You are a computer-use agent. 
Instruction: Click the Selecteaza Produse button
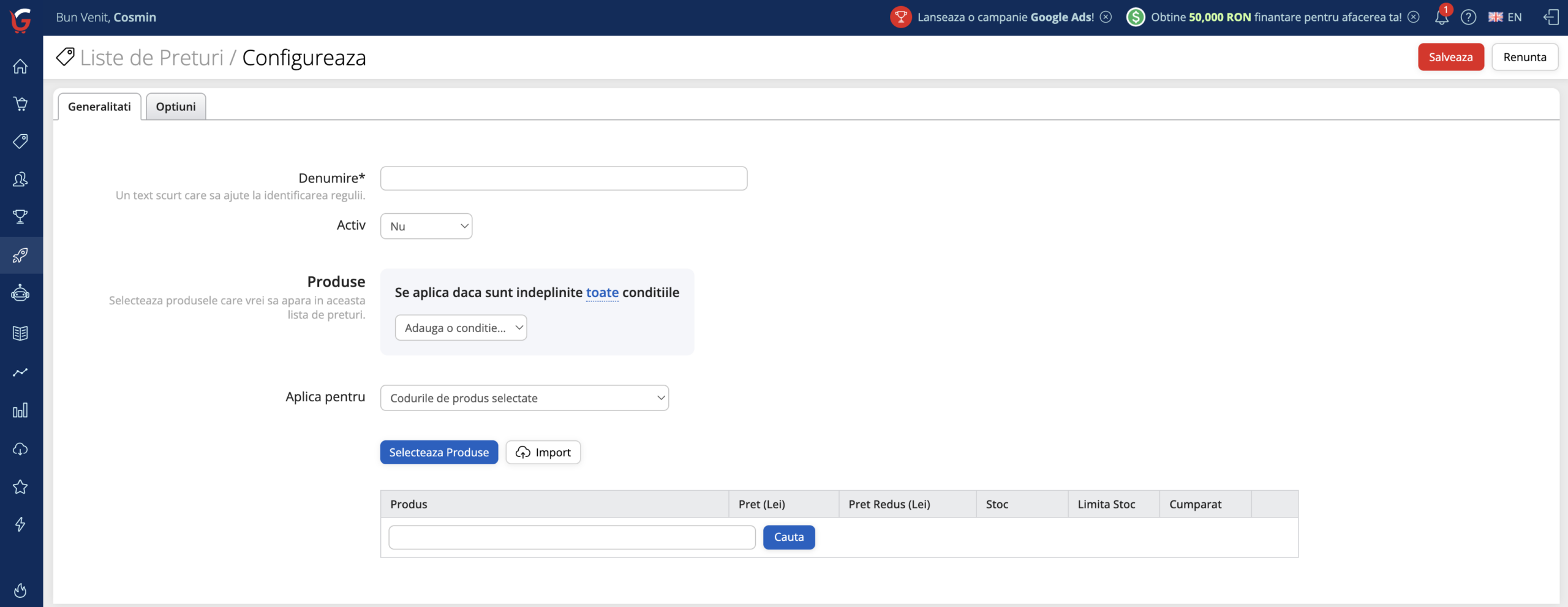(439, 453)
